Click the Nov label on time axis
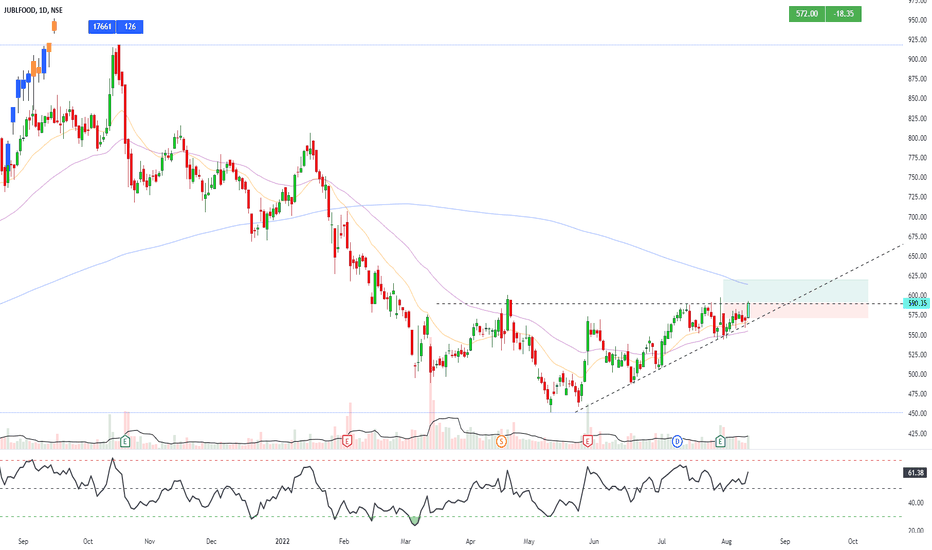The width and height of the screenshot is (932, 550). point(149,541)
